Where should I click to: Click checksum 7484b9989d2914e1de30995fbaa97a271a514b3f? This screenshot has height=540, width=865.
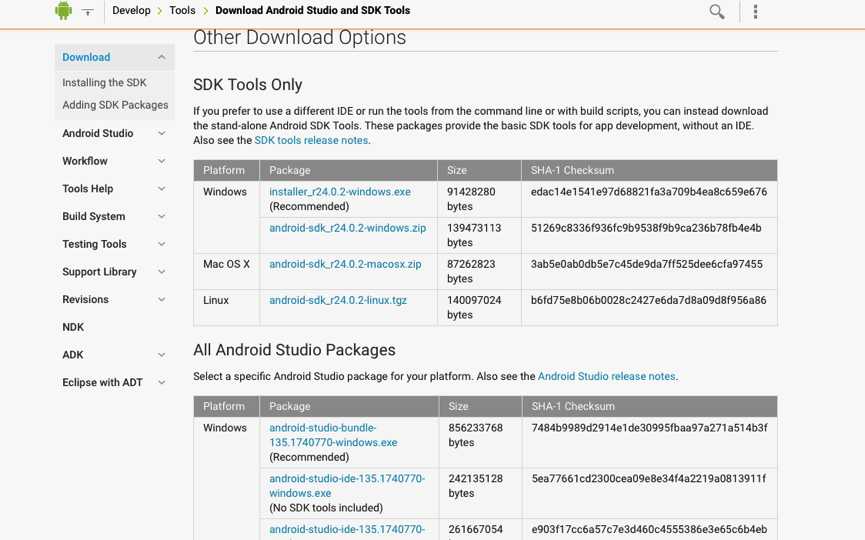click(649, 428)
